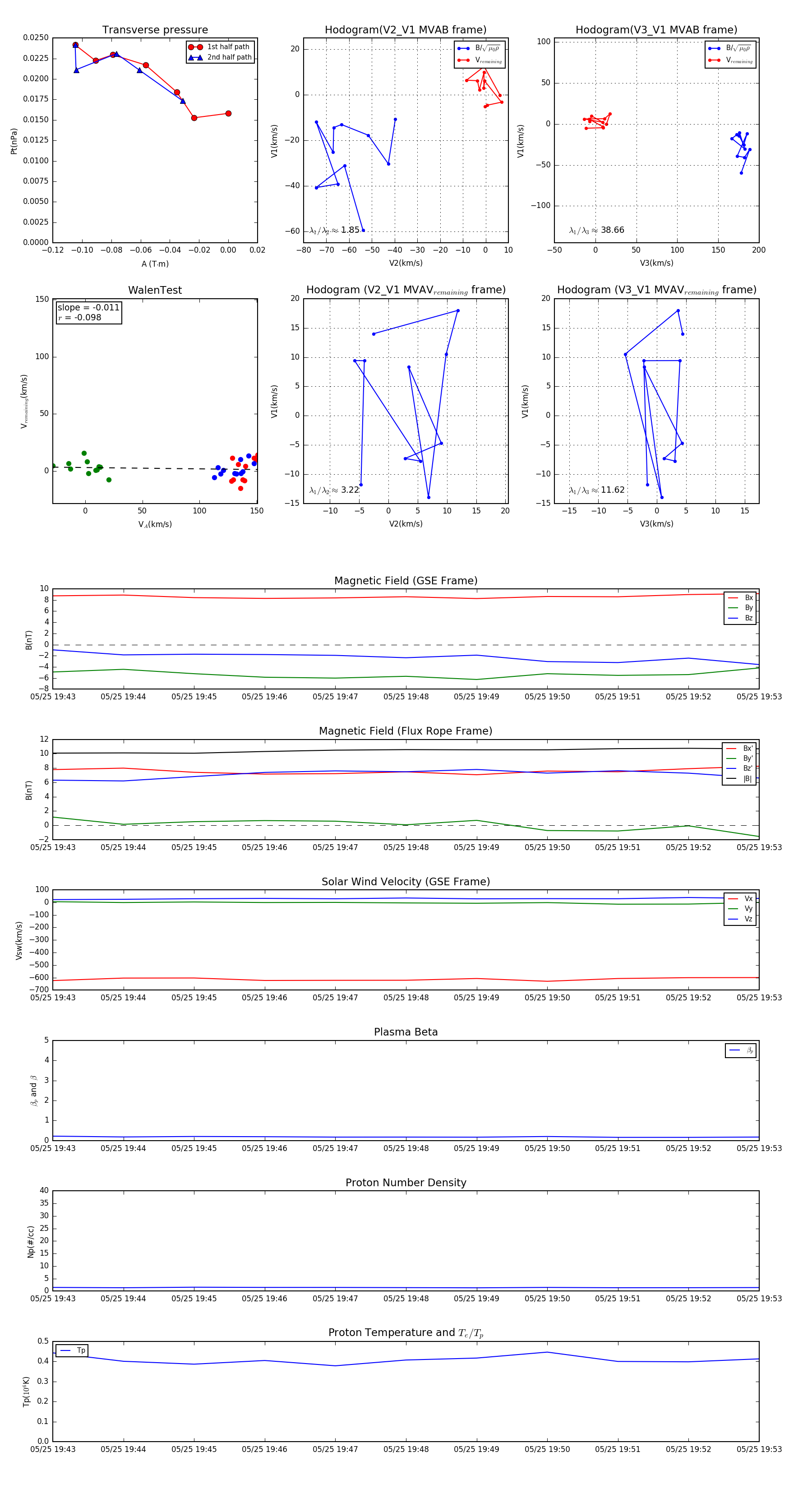This screenshot has height=1489, width=812.
Task: Click the 'Hodogram(V3_V1 MVAB frame)' title
Action: pos(656,30)
